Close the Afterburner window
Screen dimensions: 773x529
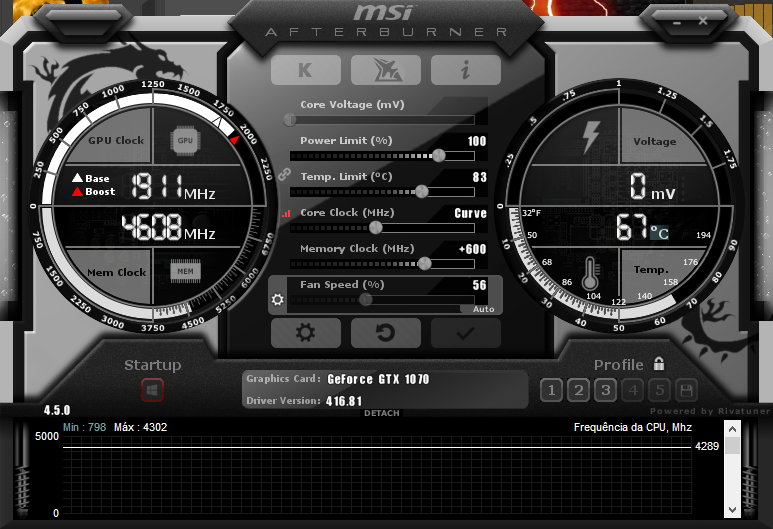pyautogui.click(x=703, y=21)
